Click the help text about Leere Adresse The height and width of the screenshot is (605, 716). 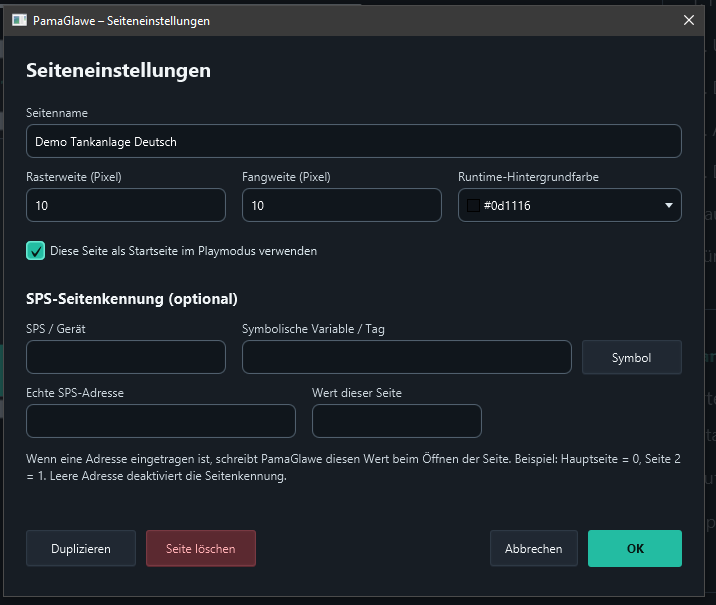[x=353, y=467]
